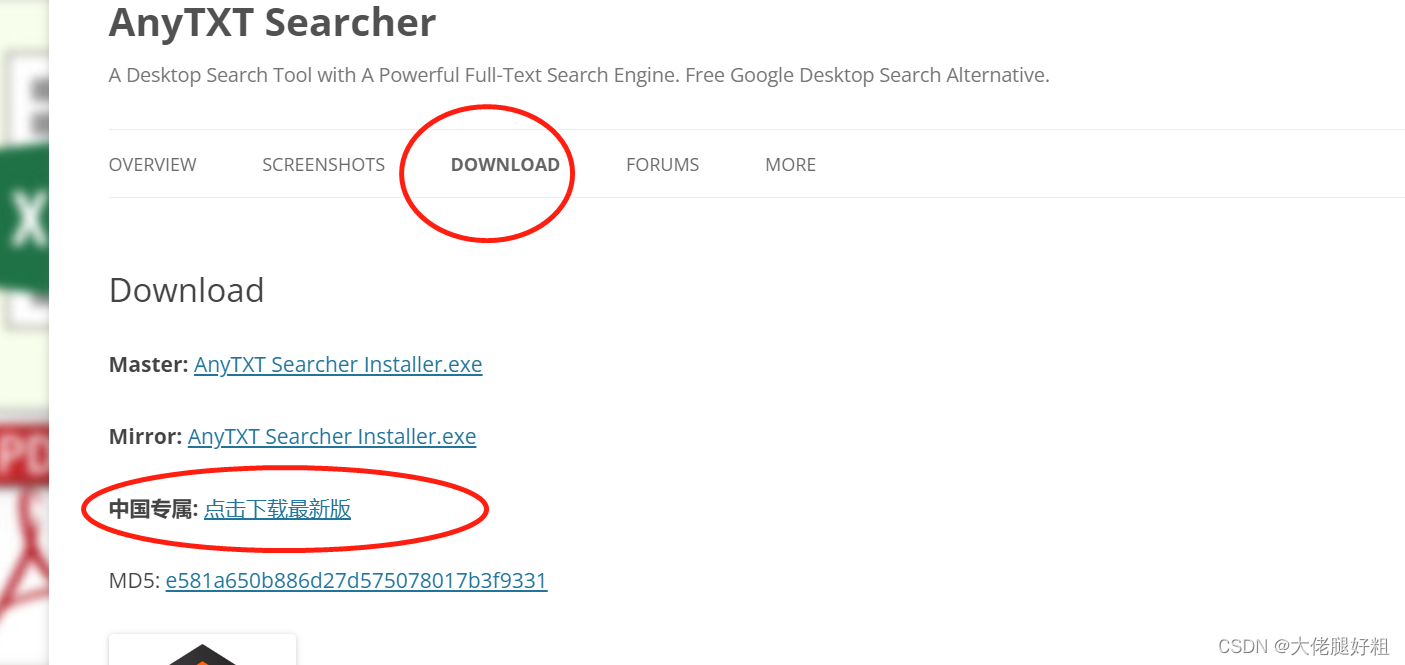Click the AnyTXT Searcher page title
This screenshot has height=665, width=1405.
tap(272, 22)
